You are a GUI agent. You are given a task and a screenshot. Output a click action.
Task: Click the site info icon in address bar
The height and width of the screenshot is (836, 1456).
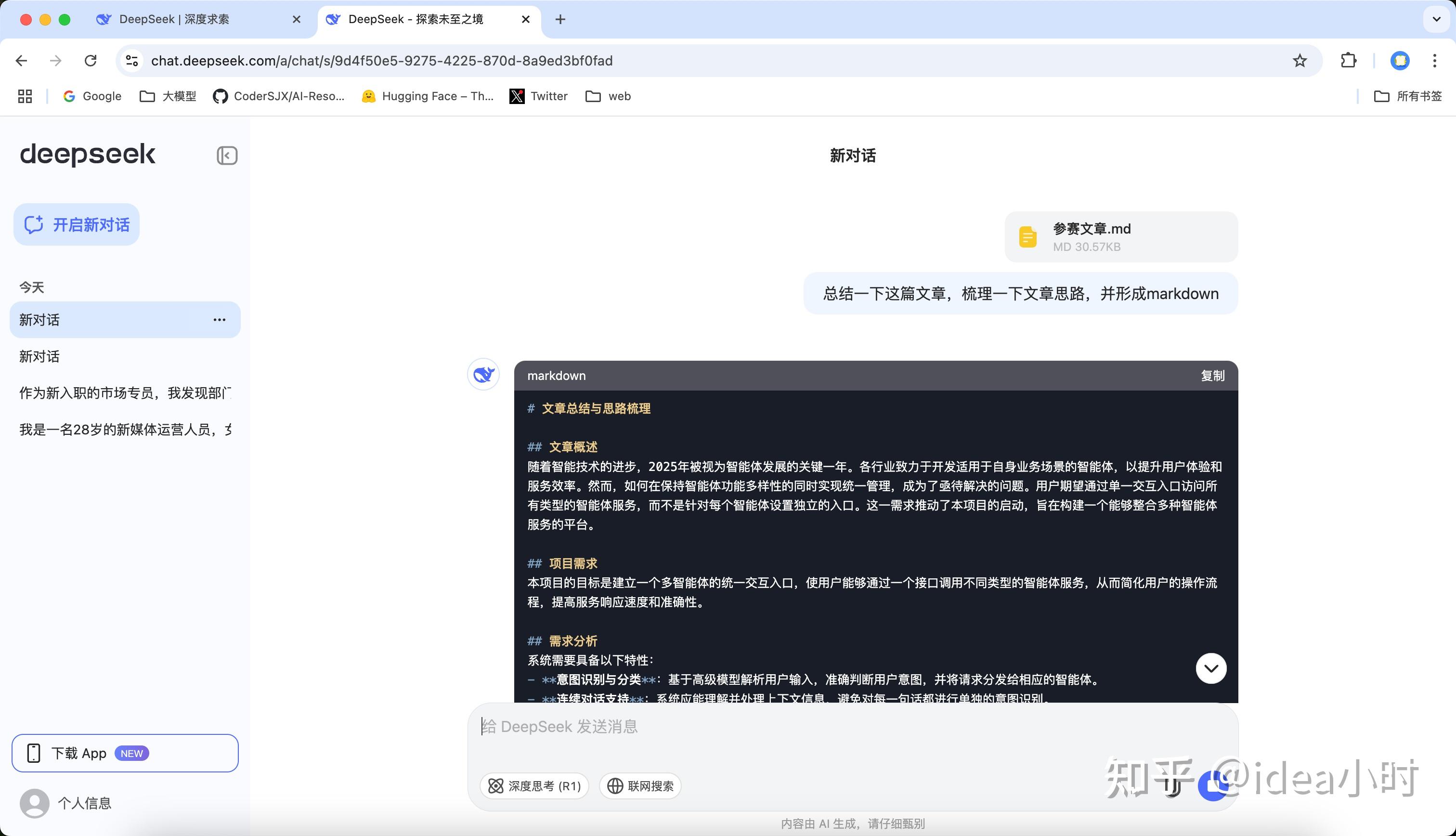(132, 61)
